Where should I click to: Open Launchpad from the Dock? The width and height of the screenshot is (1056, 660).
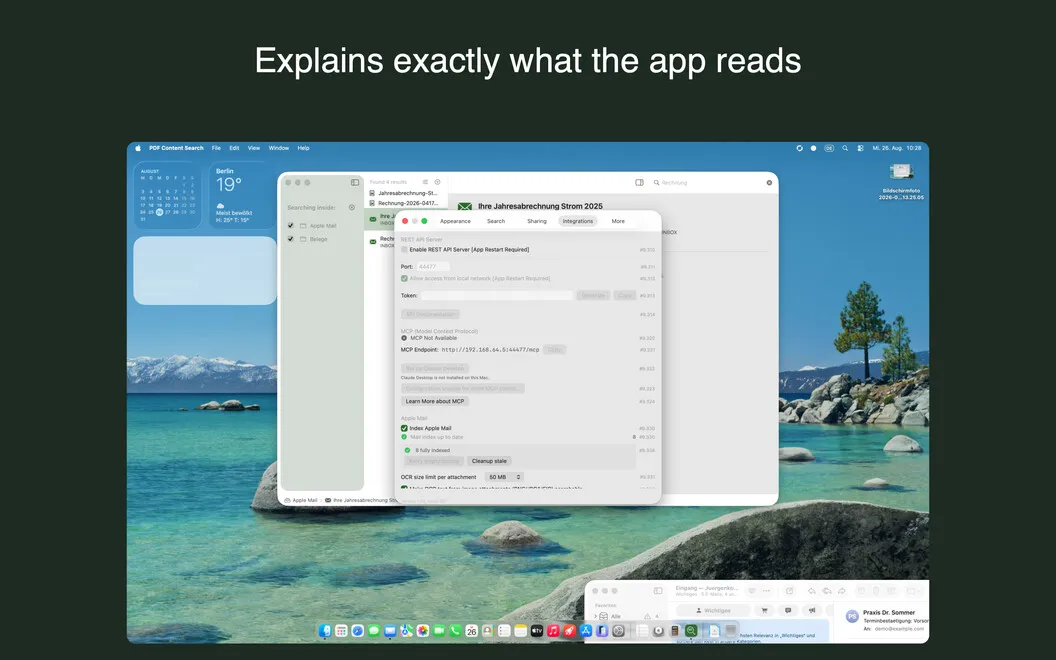point(341,630)
